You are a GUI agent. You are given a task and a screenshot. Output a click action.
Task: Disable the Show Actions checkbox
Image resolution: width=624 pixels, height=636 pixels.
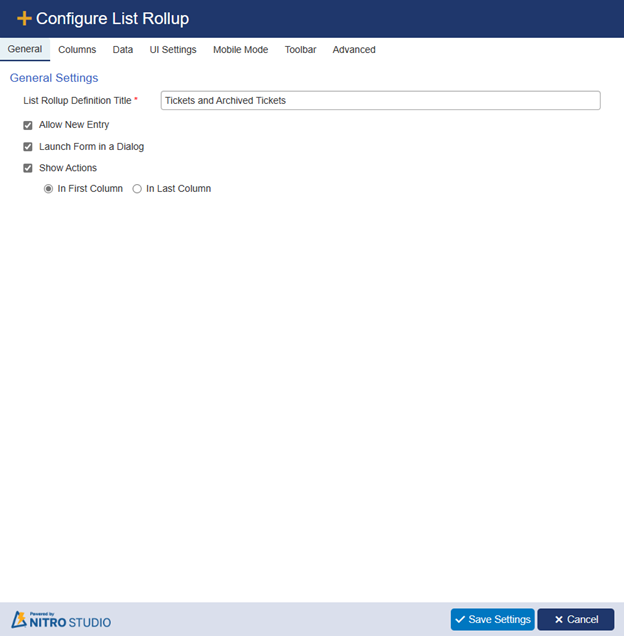(x=28, y=168)
